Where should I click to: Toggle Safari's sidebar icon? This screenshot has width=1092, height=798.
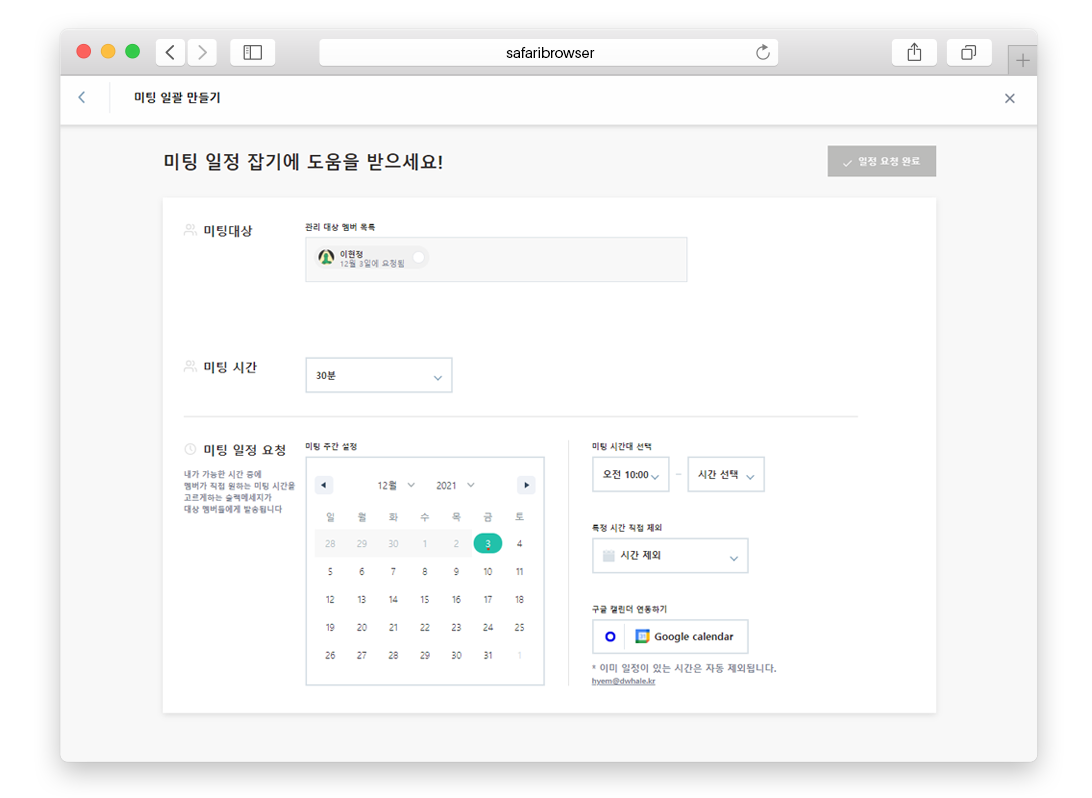[x=252, y=51]
